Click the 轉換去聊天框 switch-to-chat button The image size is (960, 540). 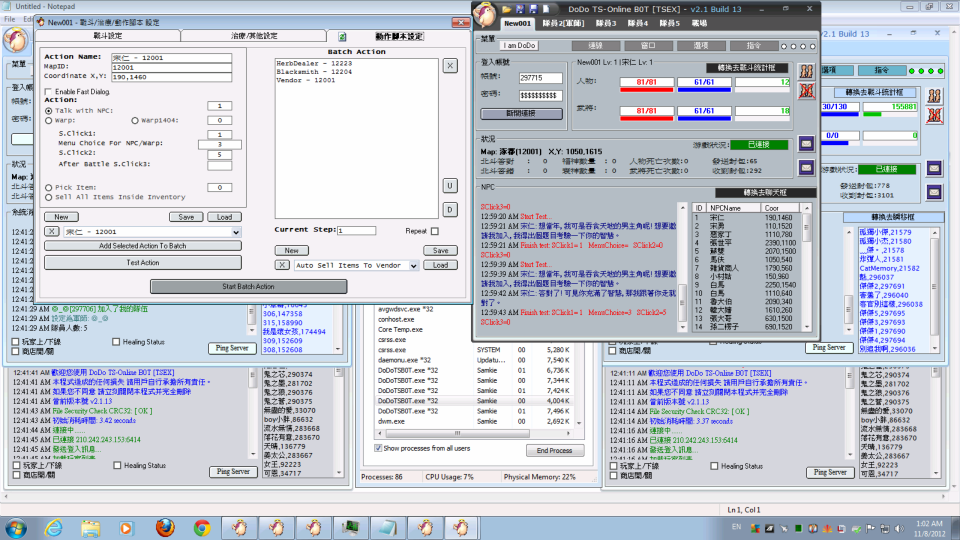(x=765, y=192)
